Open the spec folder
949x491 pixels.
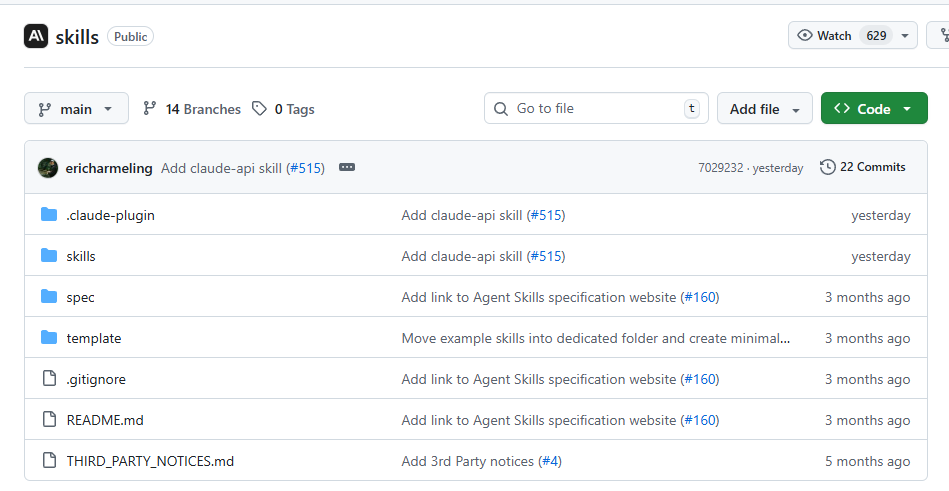click(x=80, y=298)
